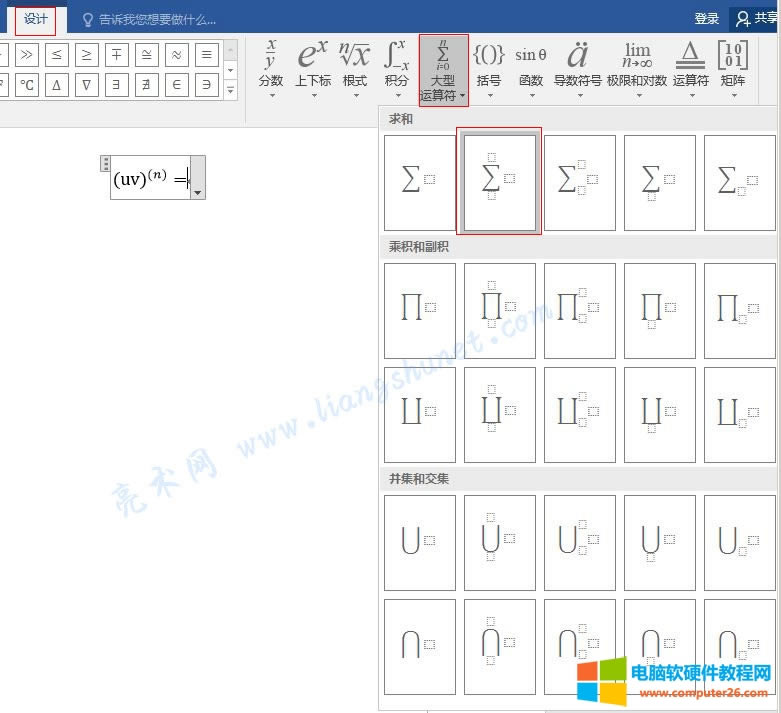The width and height of the screenshot is (781, 713).
Task: Insert the plain union operator without limits
Action: pos(419,542)
